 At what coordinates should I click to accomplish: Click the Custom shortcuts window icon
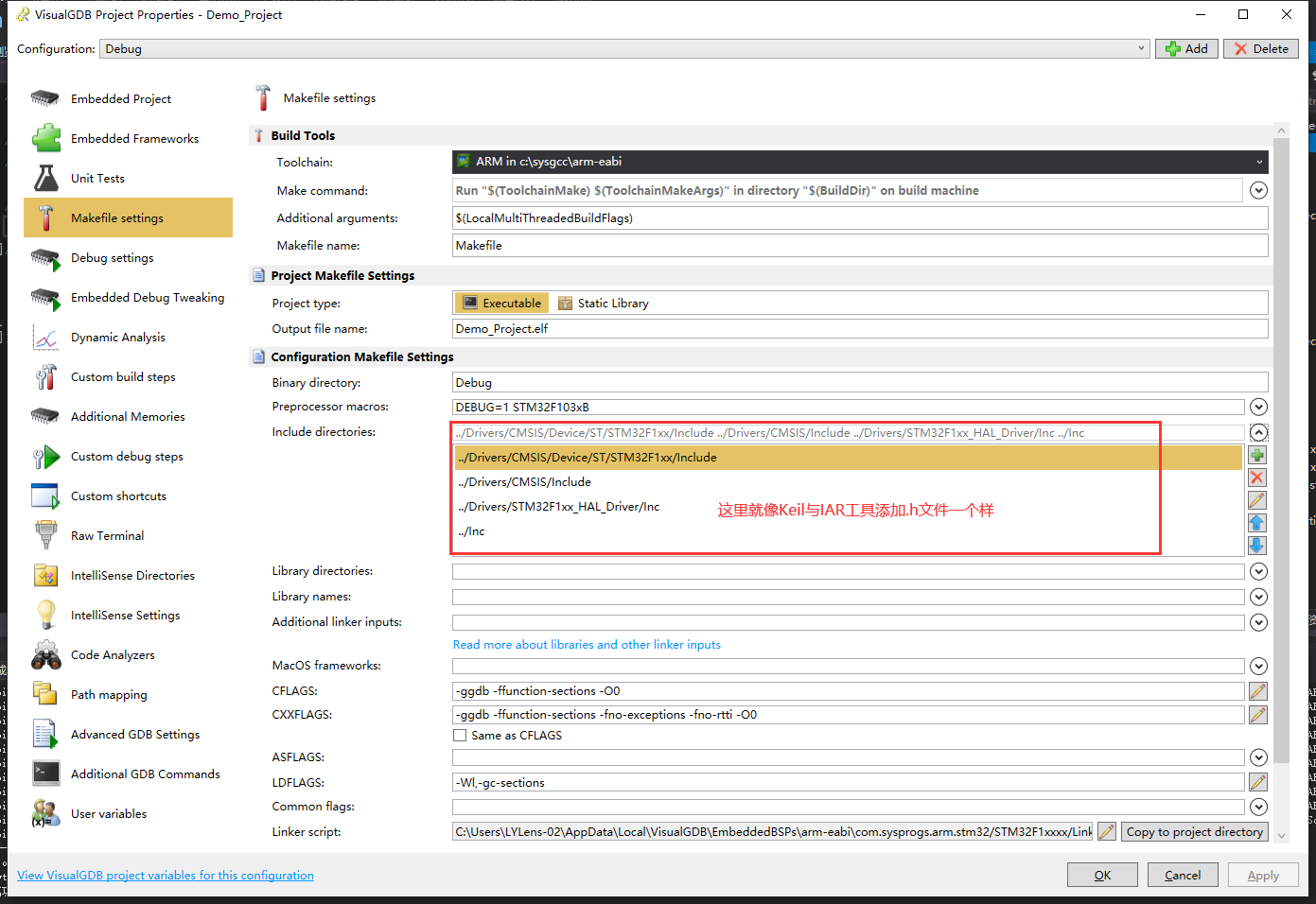(x=45, y=495)
